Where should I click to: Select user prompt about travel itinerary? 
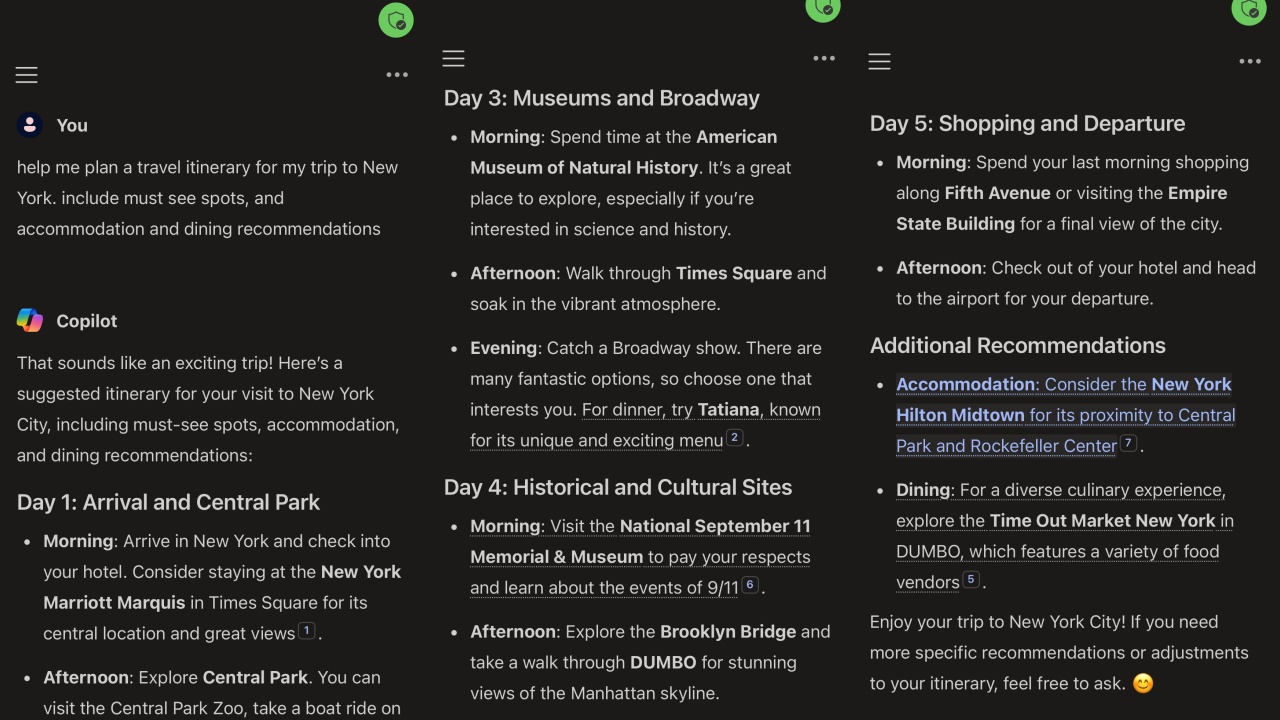208,198
